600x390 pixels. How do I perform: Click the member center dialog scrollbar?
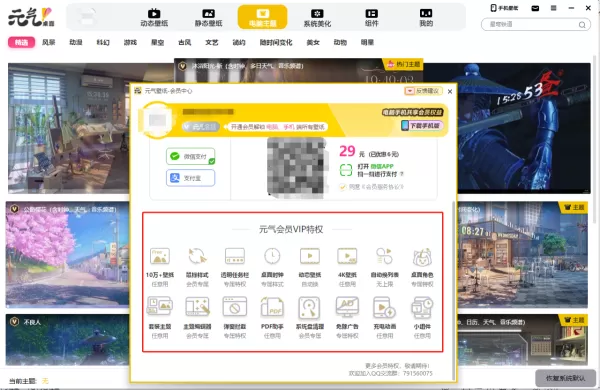454,290
